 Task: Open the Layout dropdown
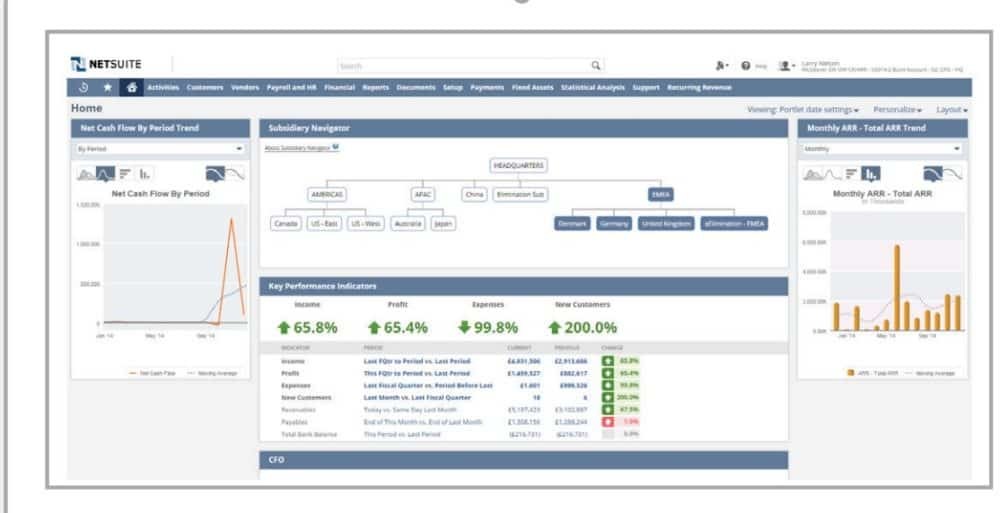click(951, 108)
